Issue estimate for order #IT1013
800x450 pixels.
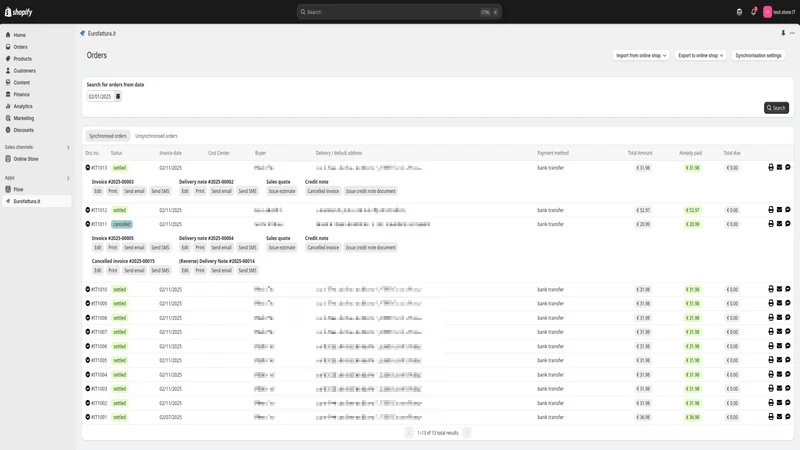[x=282, y=191]
